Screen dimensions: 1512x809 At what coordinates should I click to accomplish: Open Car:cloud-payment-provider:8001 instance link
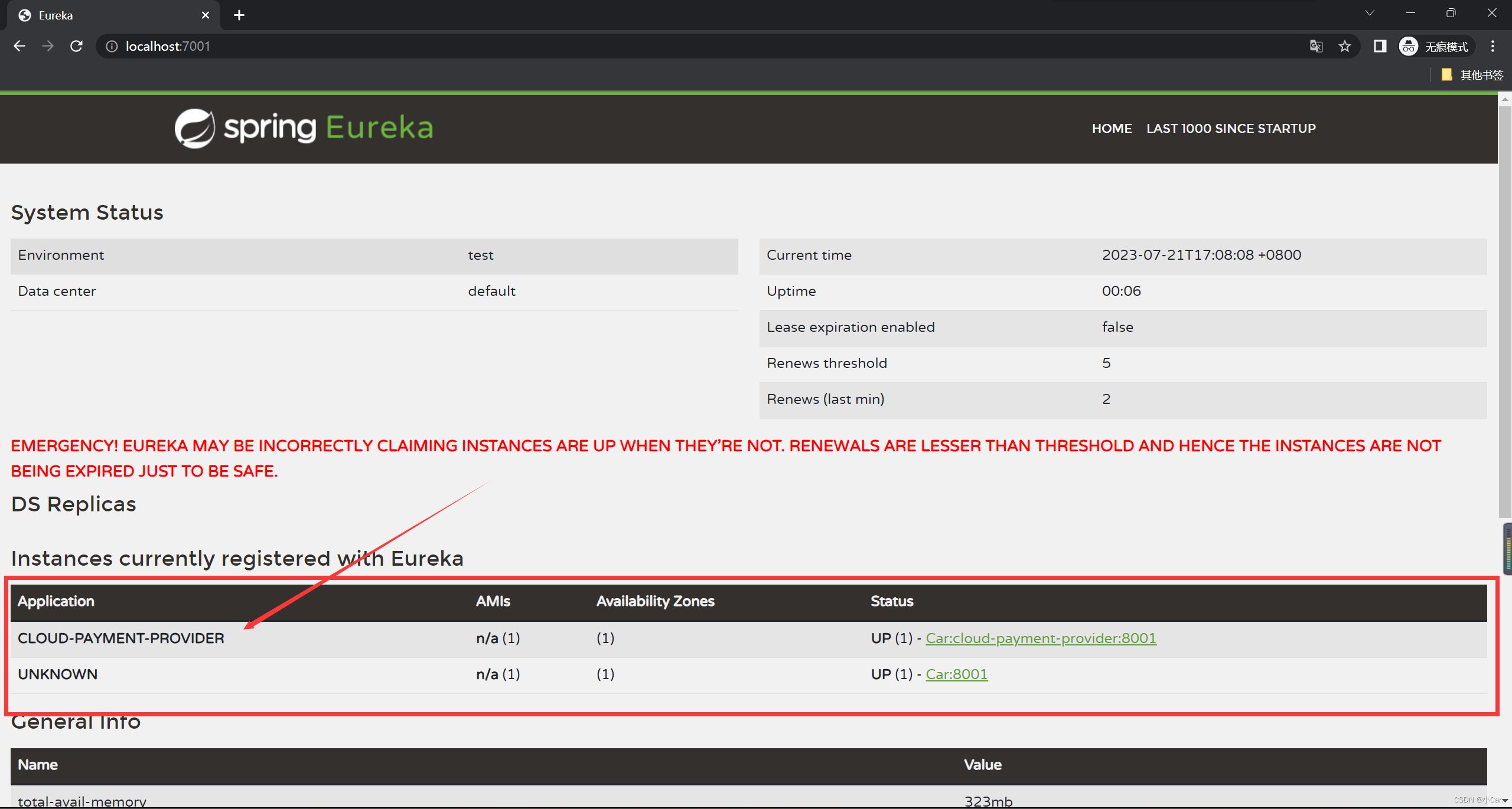click(x=1041, y=638)
